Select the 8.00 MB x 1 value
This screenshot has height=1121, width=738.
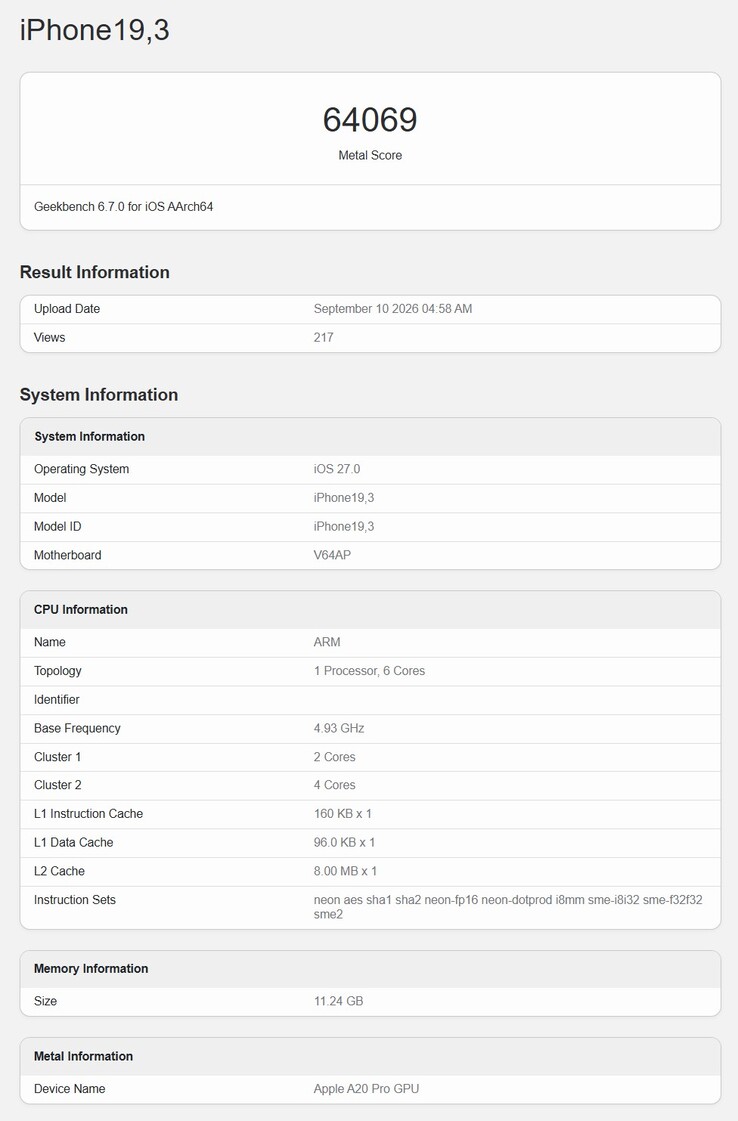(x=345, y=871)
